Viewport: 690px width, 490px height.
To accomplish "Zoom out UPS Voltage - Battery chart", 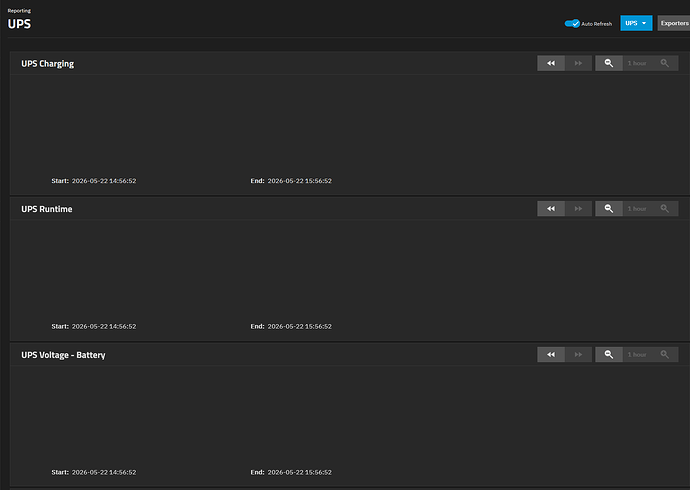I will click(609, 355).
